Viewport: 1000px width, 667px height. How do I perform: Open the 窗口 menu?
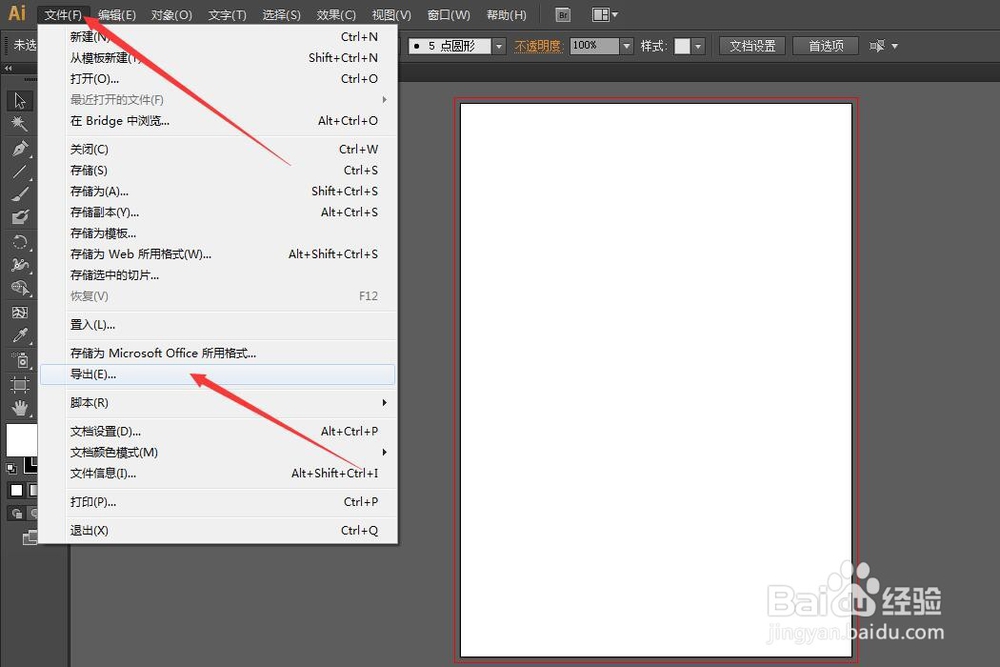point(448,14)
